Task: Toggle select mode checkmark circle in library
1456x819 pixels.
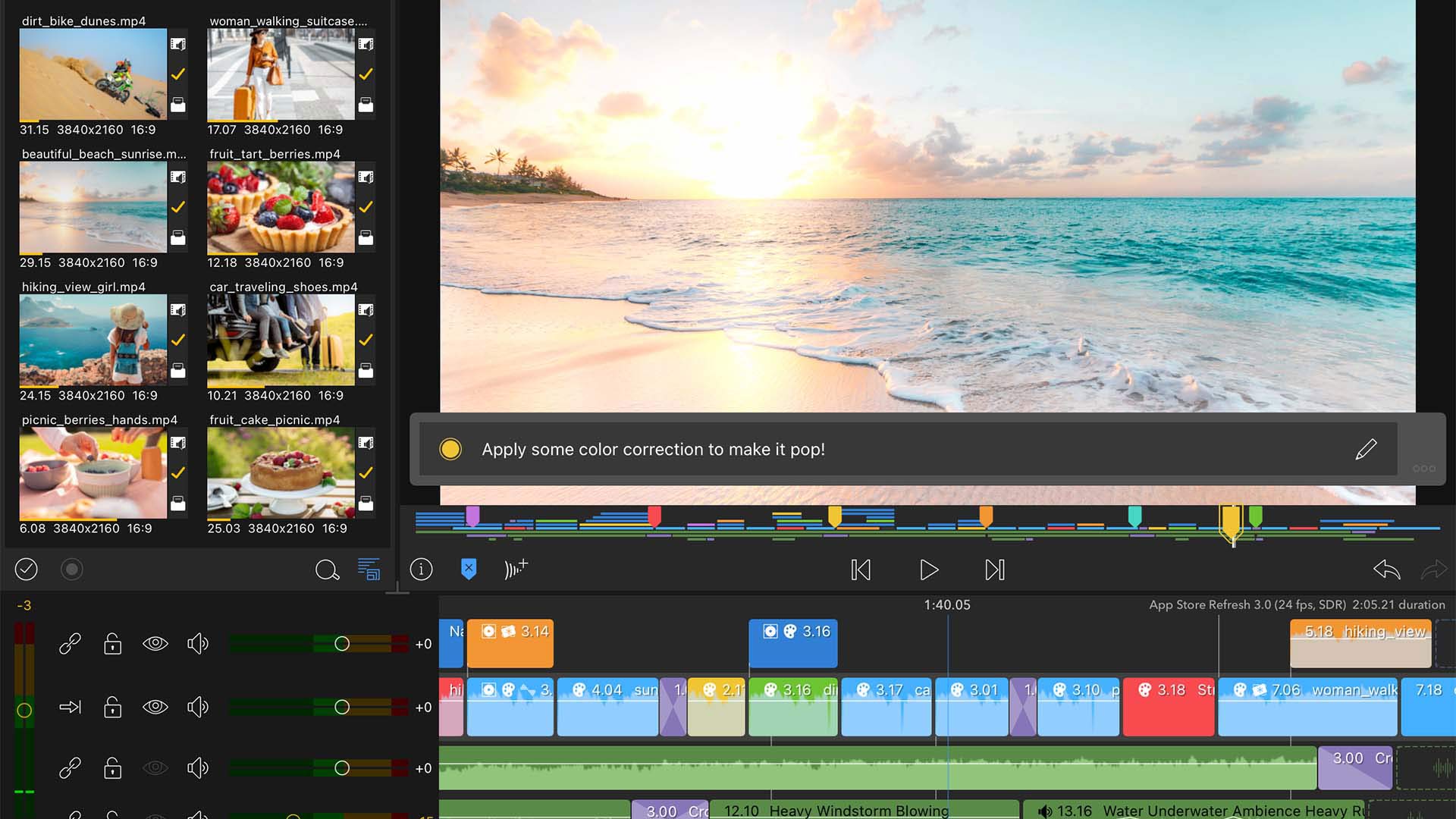Action: tap(27, 570)
